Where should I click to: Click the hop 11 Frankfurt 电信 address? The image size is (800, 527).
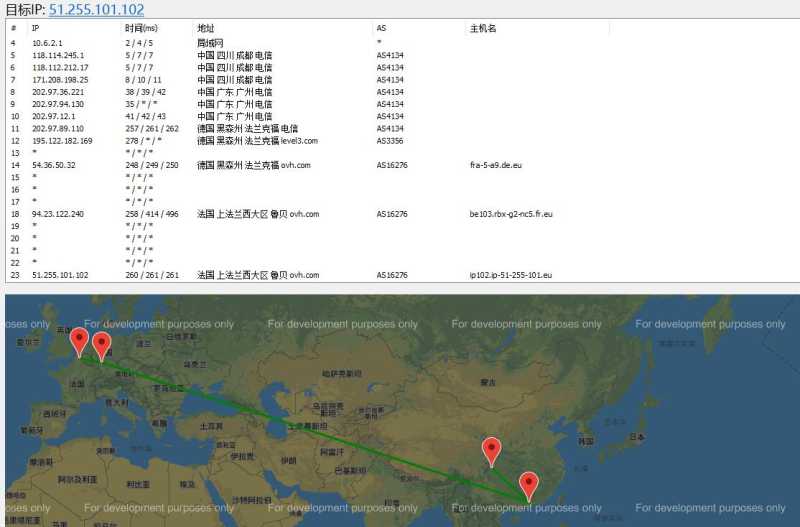click(x=247, y=129)
